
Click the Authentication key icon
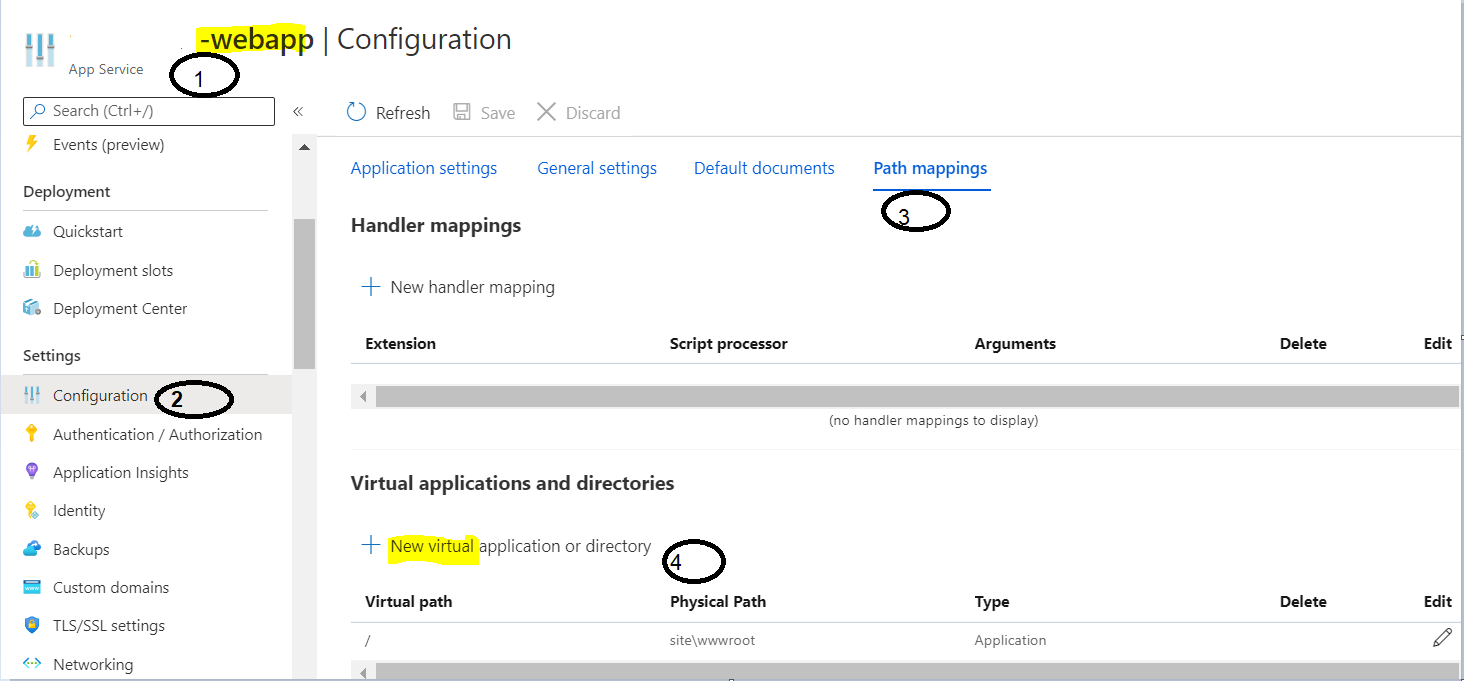(x=32, y=434)
